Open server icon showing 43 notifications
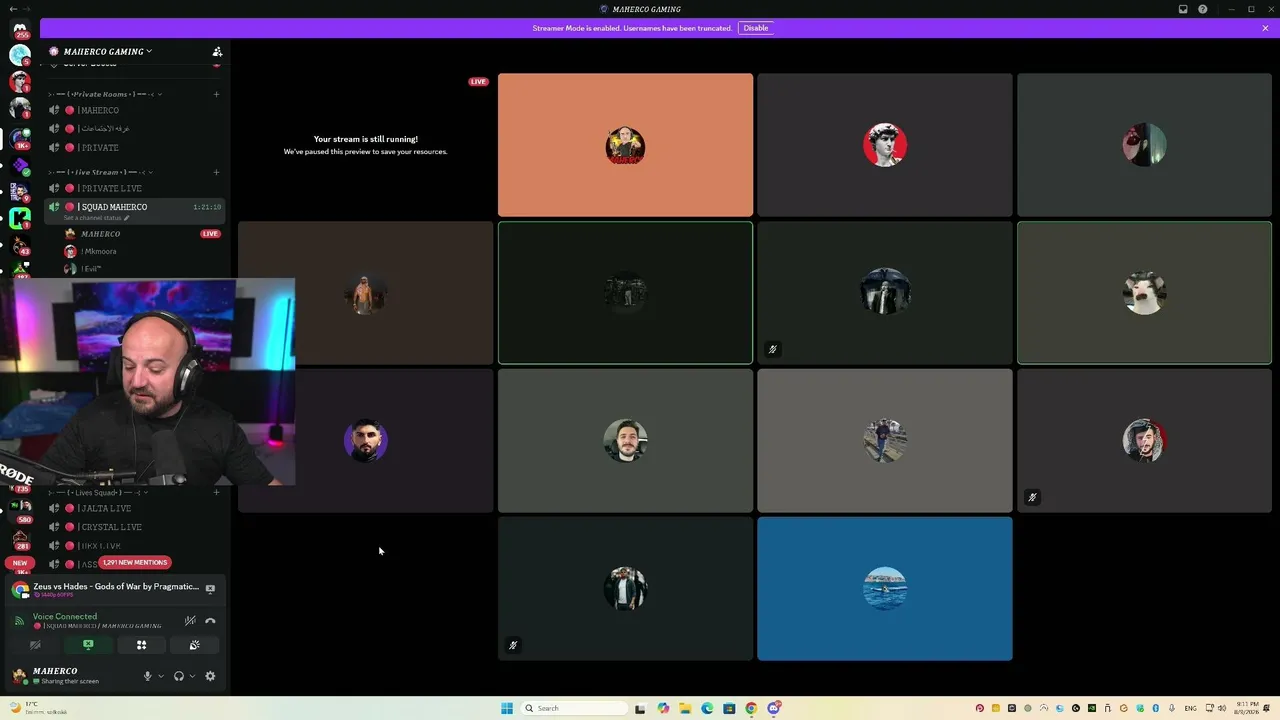This screenshot has width=1280, height=720. tap(20, 243)
